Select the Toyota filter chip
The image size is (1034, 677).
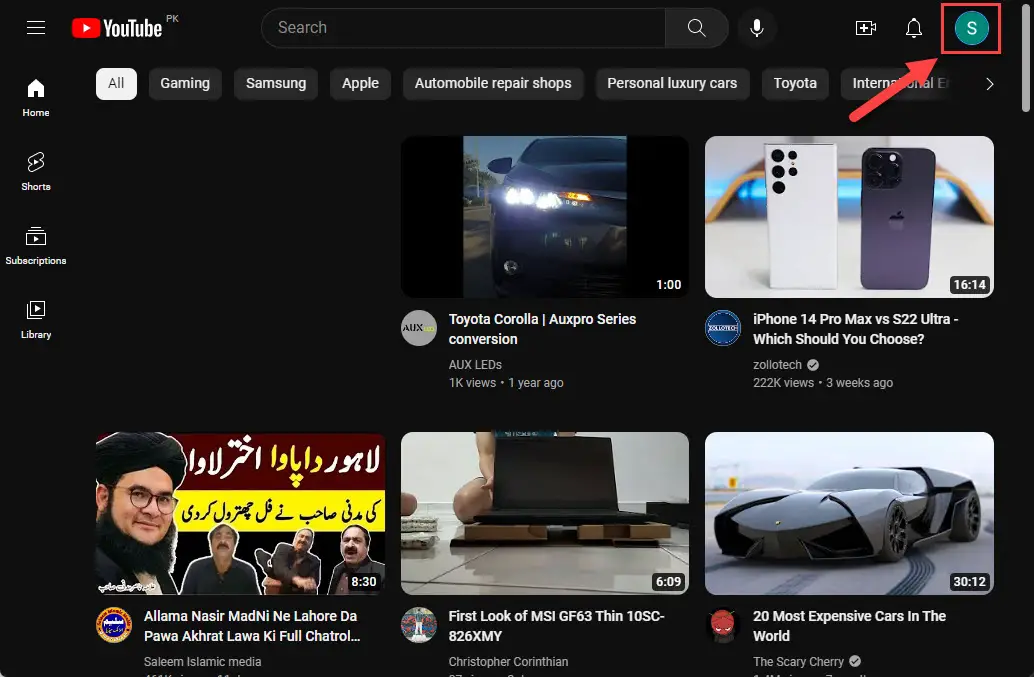795,84
